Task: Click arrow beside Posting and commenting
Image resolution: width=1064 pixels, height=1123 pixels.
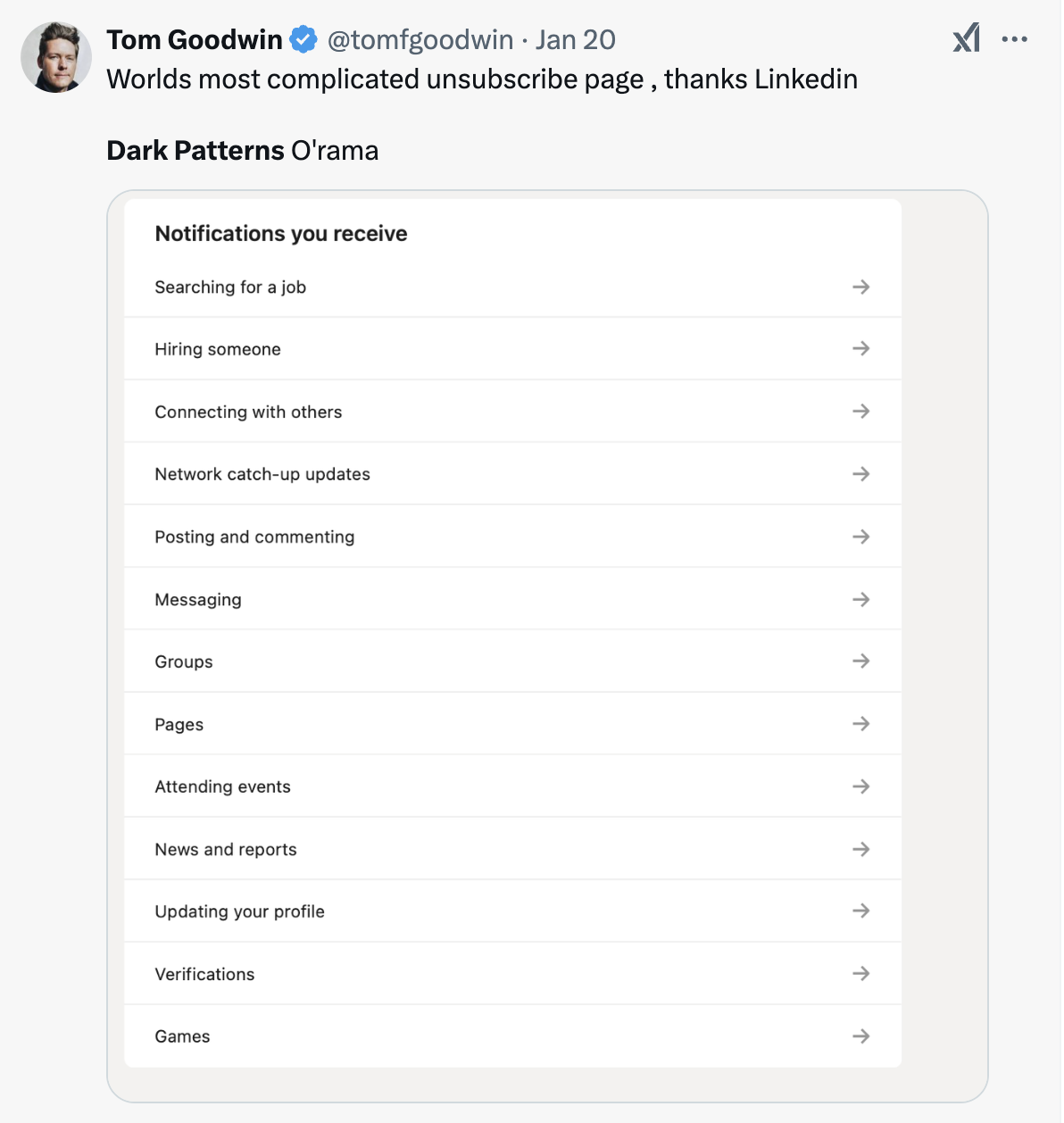Action: click(860, 537)
